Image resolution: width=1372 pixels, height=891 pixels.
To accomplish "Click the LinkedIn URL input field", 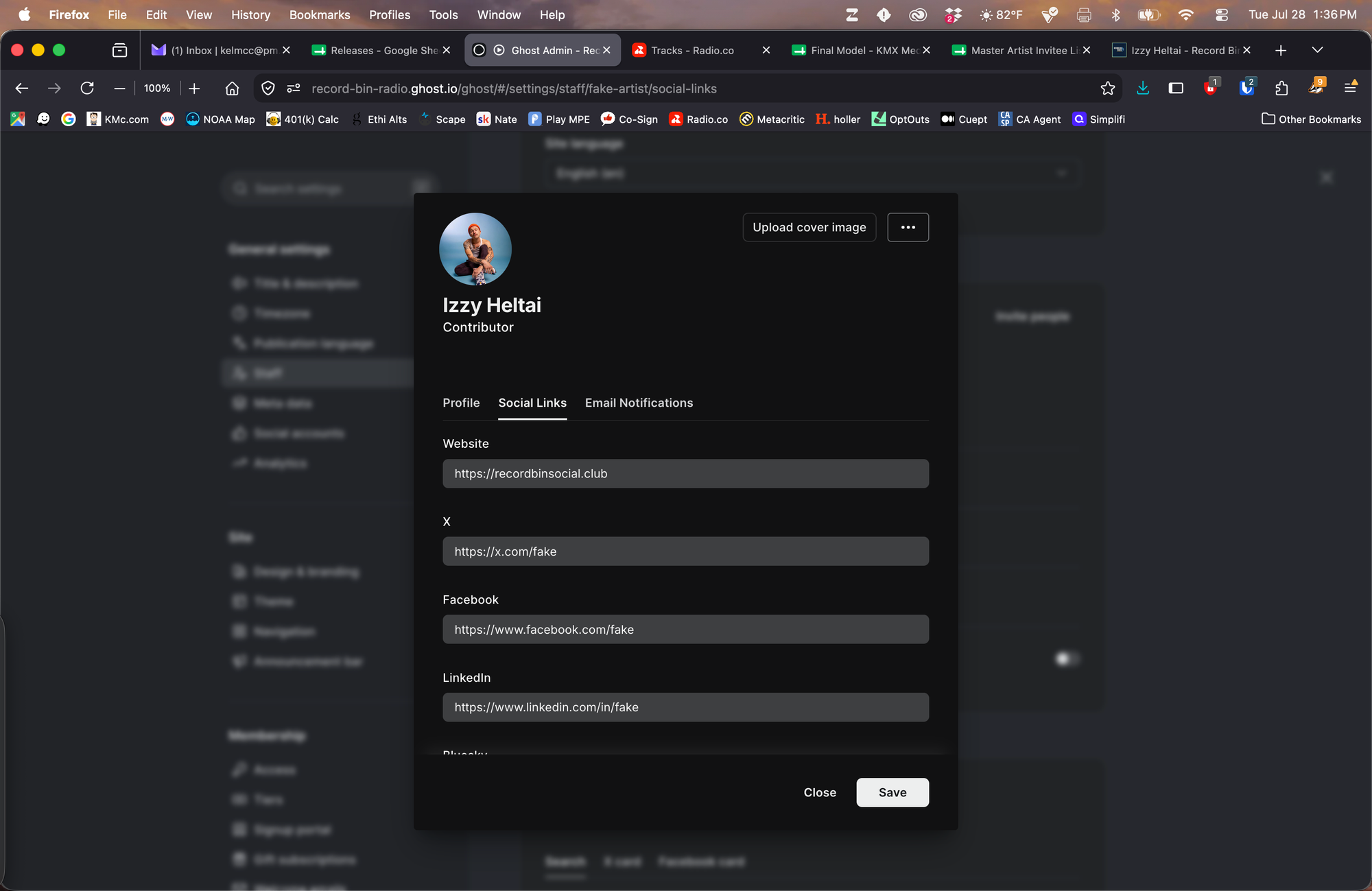I will coord(685,707).
